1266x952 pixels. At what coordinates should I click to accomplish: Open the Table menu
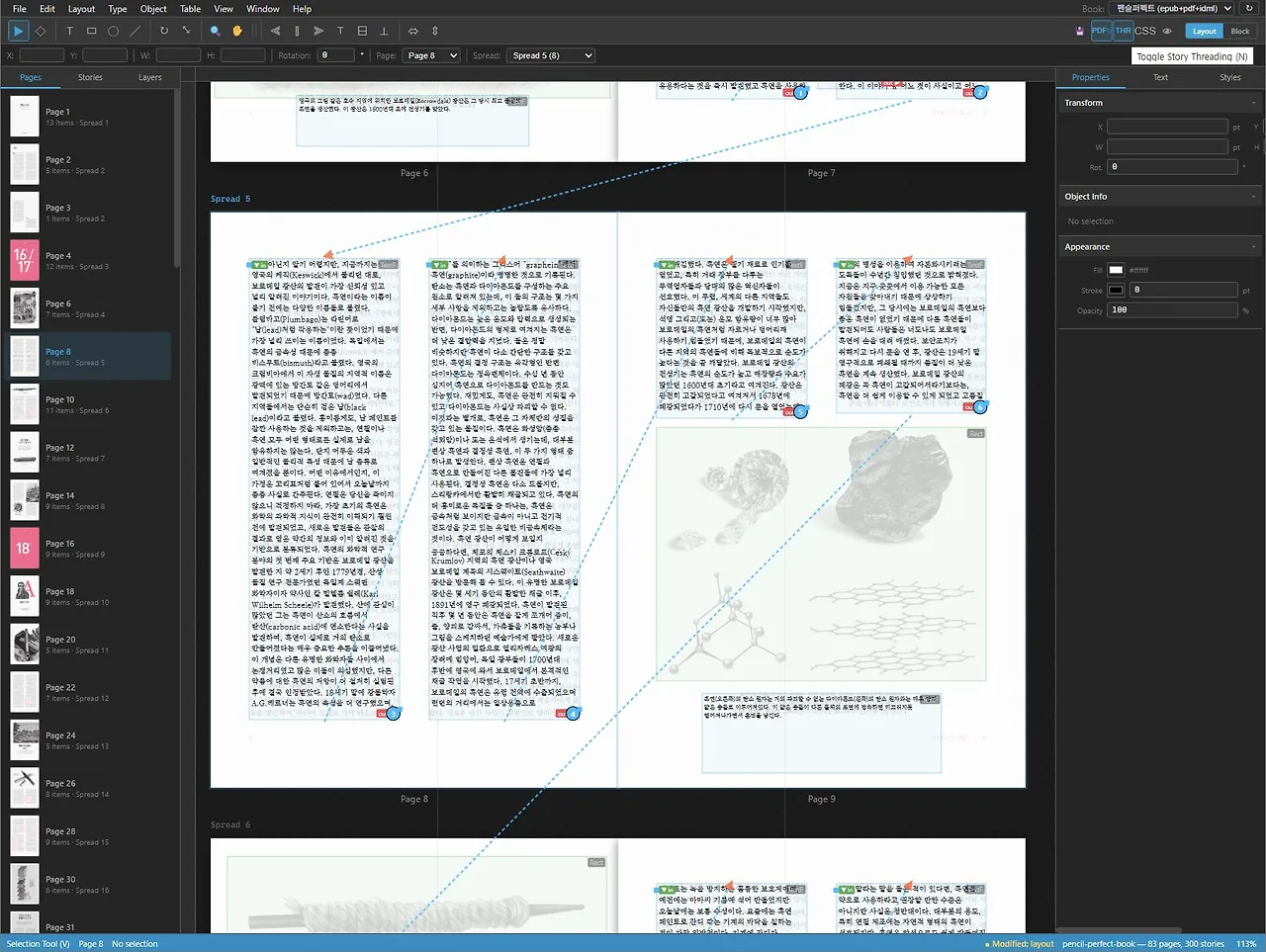191,9
